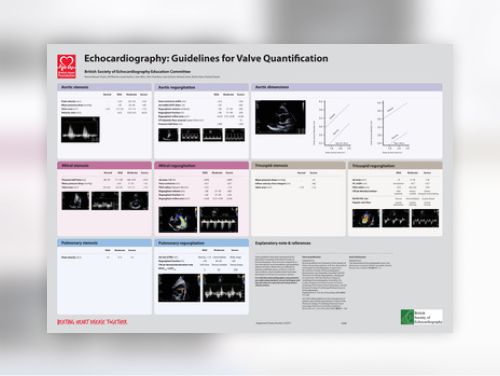Click the 'Tricuspid regurgitation' section header
Viewport: 500px width, 376px height.
[395, 165]
